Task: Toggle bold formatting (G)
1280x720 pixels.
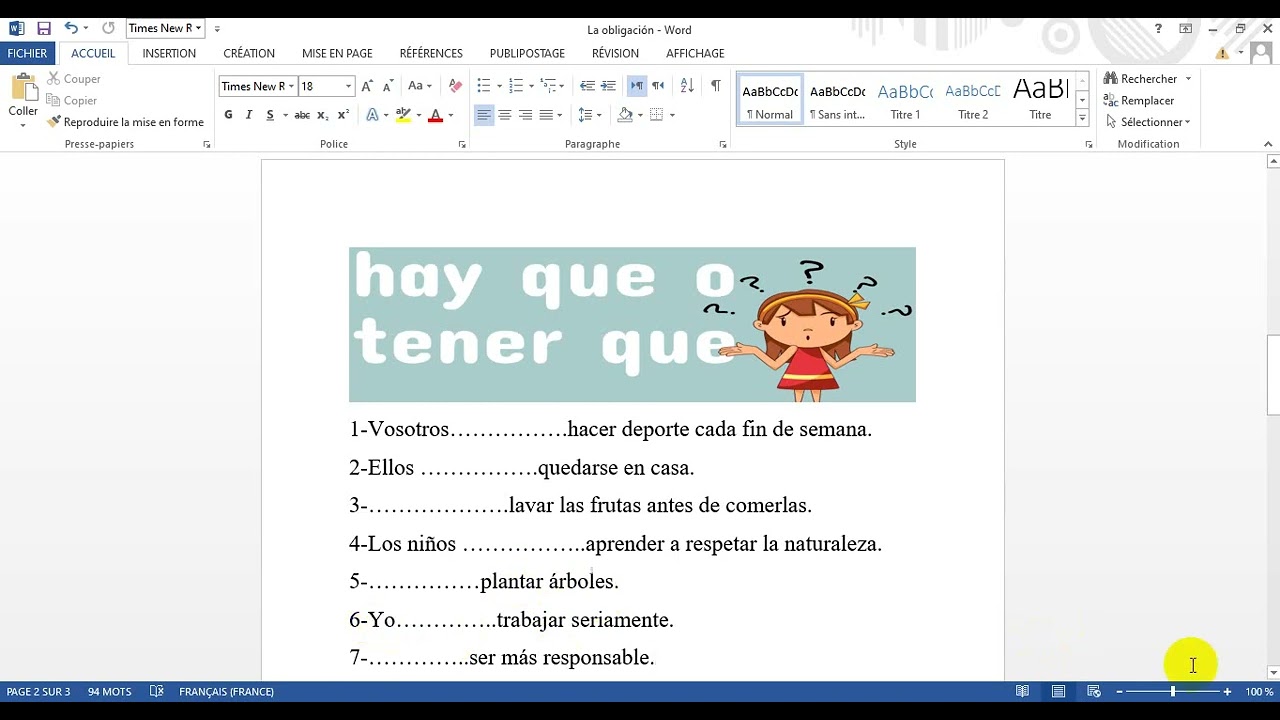Action: click(228, 115)
